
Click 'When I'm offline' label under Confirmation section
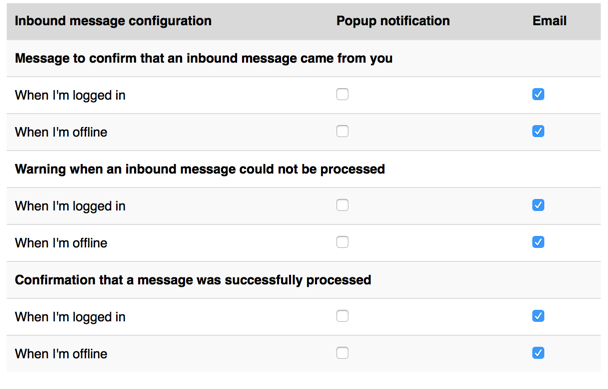point(61,354)
